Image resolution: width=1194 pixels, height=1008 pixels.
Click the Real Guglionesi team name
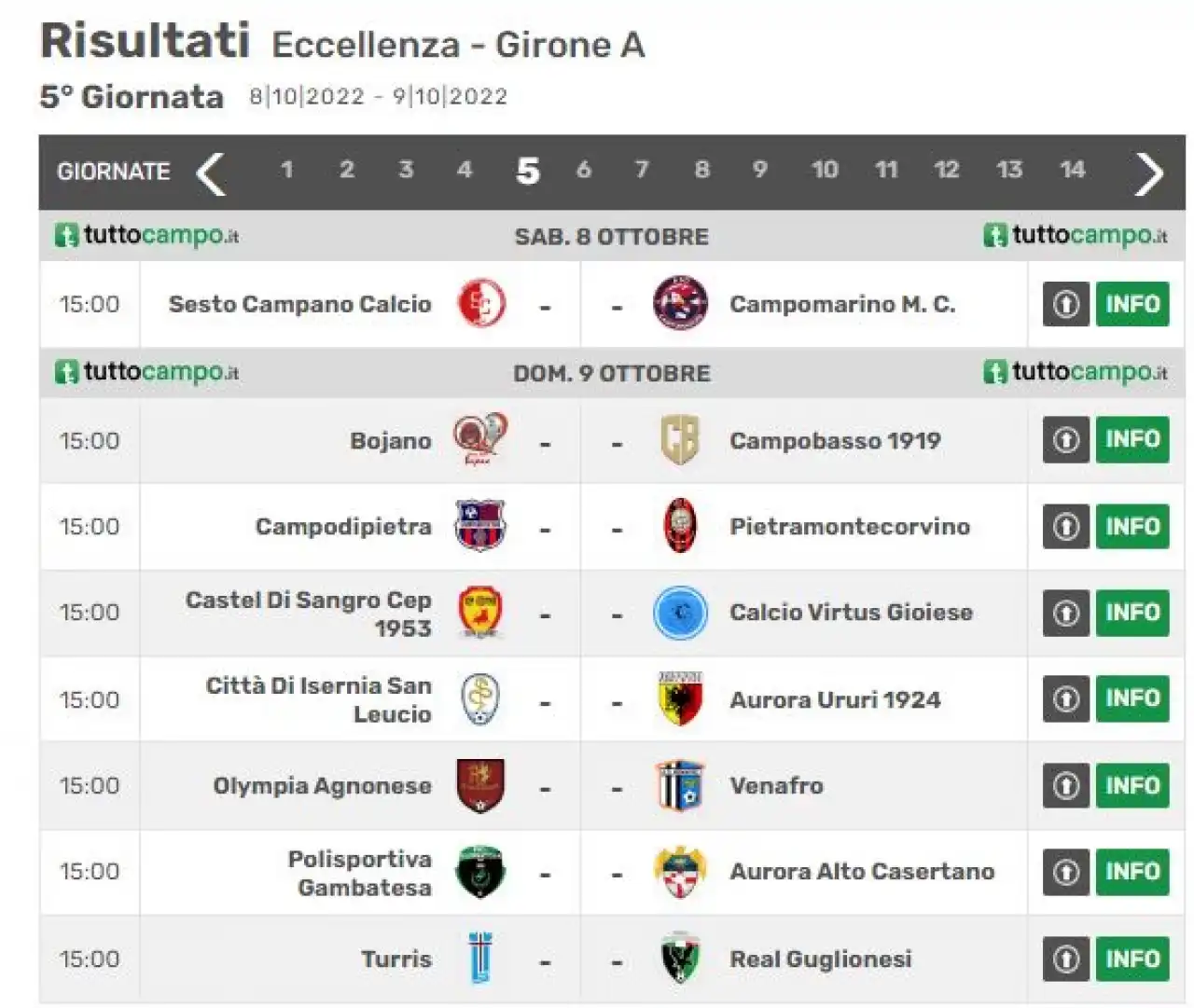[x=821, y=959]
